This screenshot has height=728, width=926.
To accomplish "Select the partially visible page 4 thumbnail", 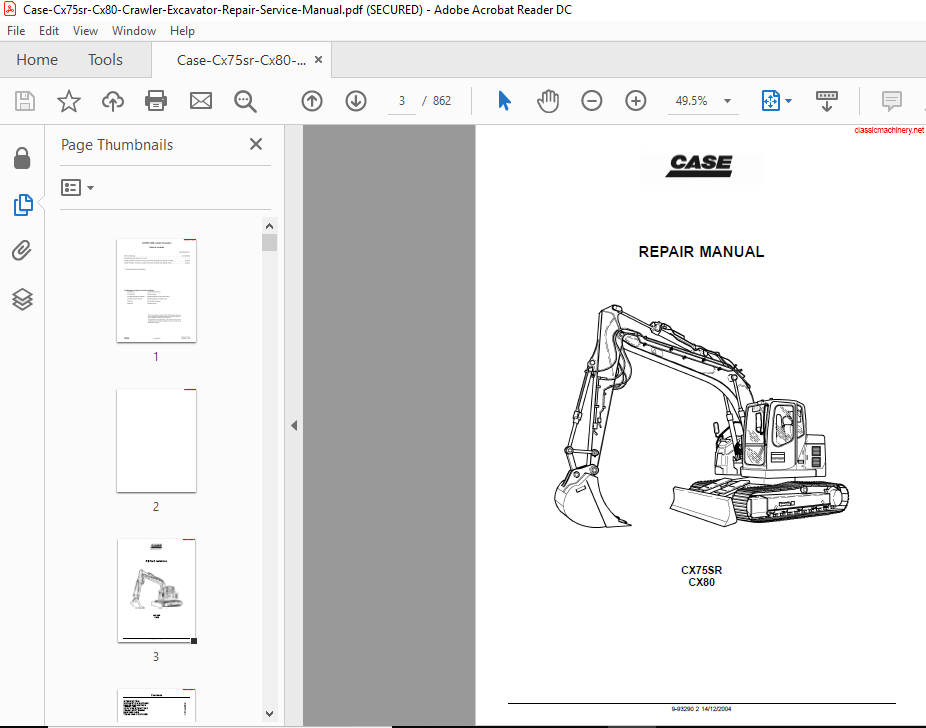I will [x=156, y=705].
